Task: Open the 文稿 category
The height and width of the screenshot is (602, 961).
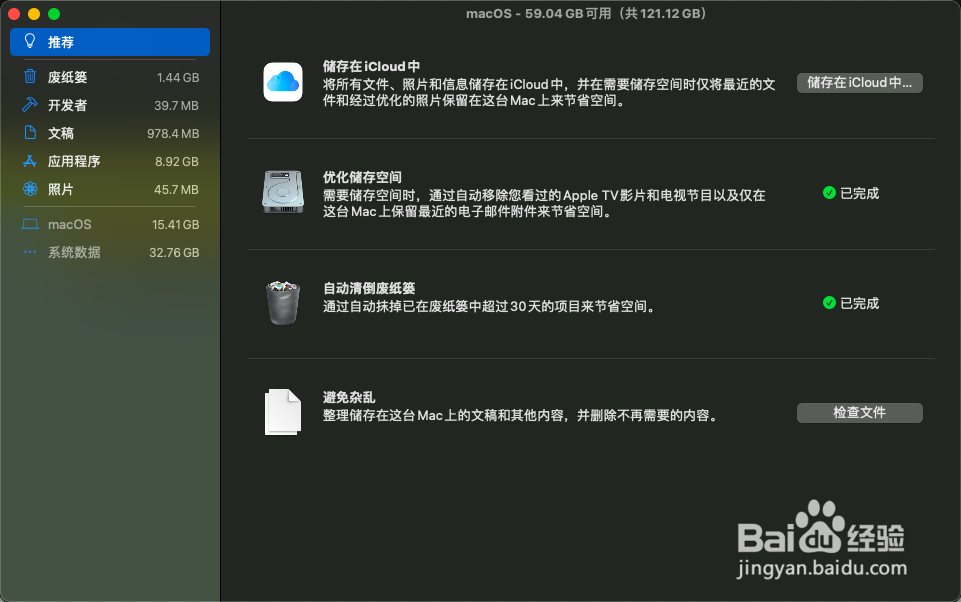Action: click(x=110, y=134)
